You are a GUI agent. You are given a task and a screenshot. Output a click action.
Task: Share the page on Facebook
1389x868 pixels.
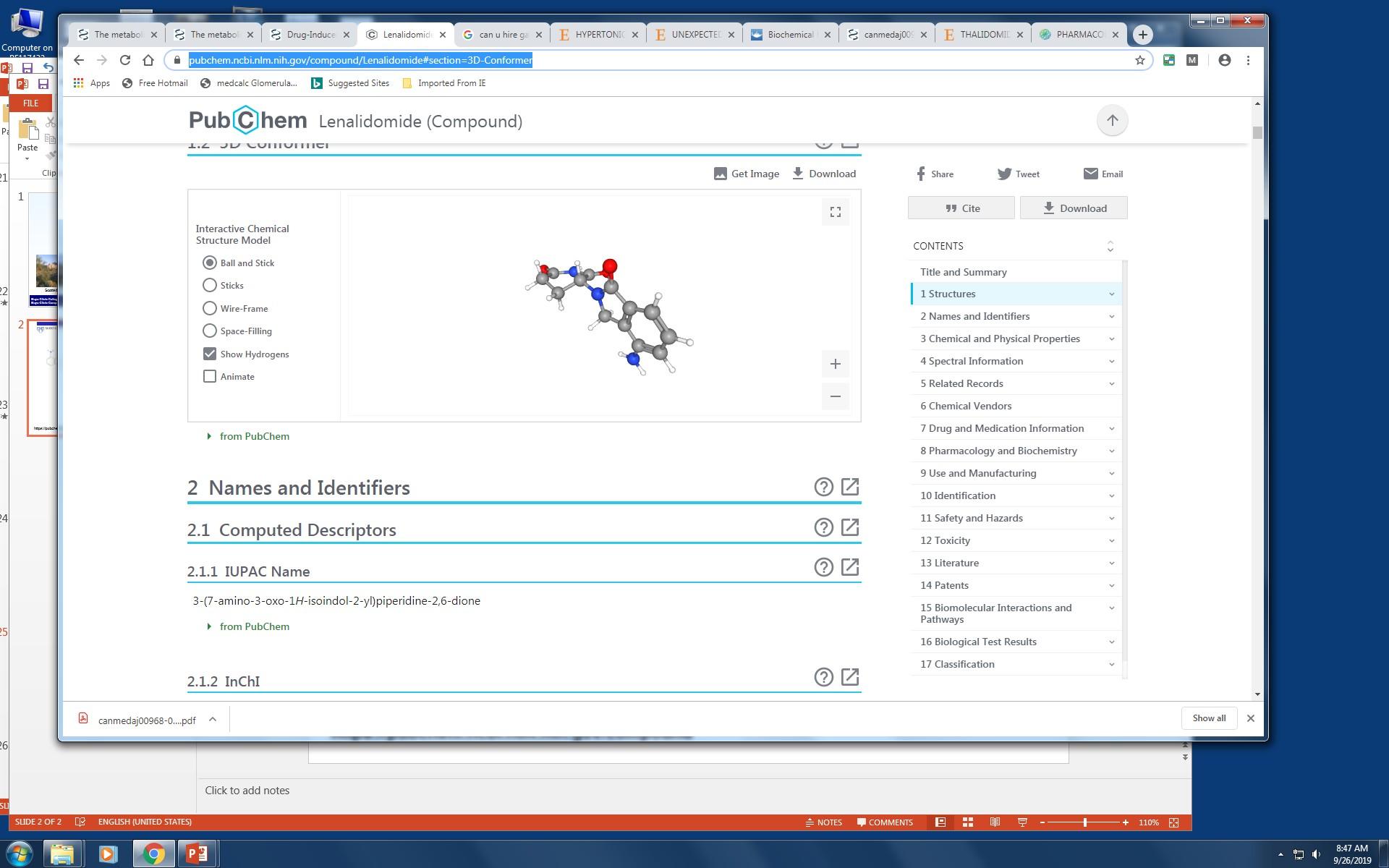pos(935,174)
